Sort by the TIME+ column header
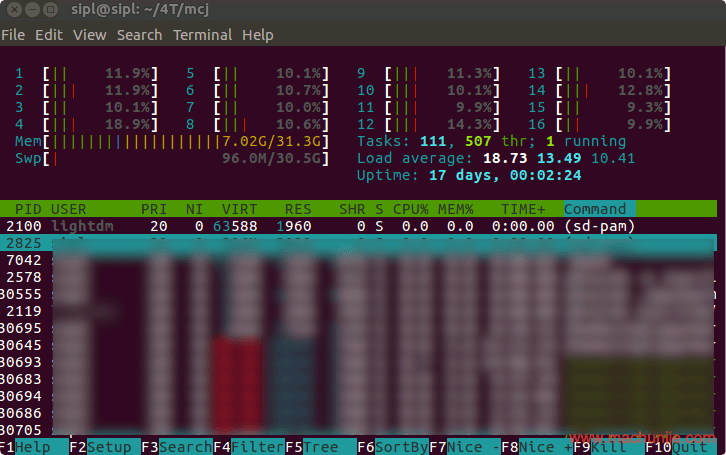The width and height of the screenshot is (726, 455). [523, 209]
